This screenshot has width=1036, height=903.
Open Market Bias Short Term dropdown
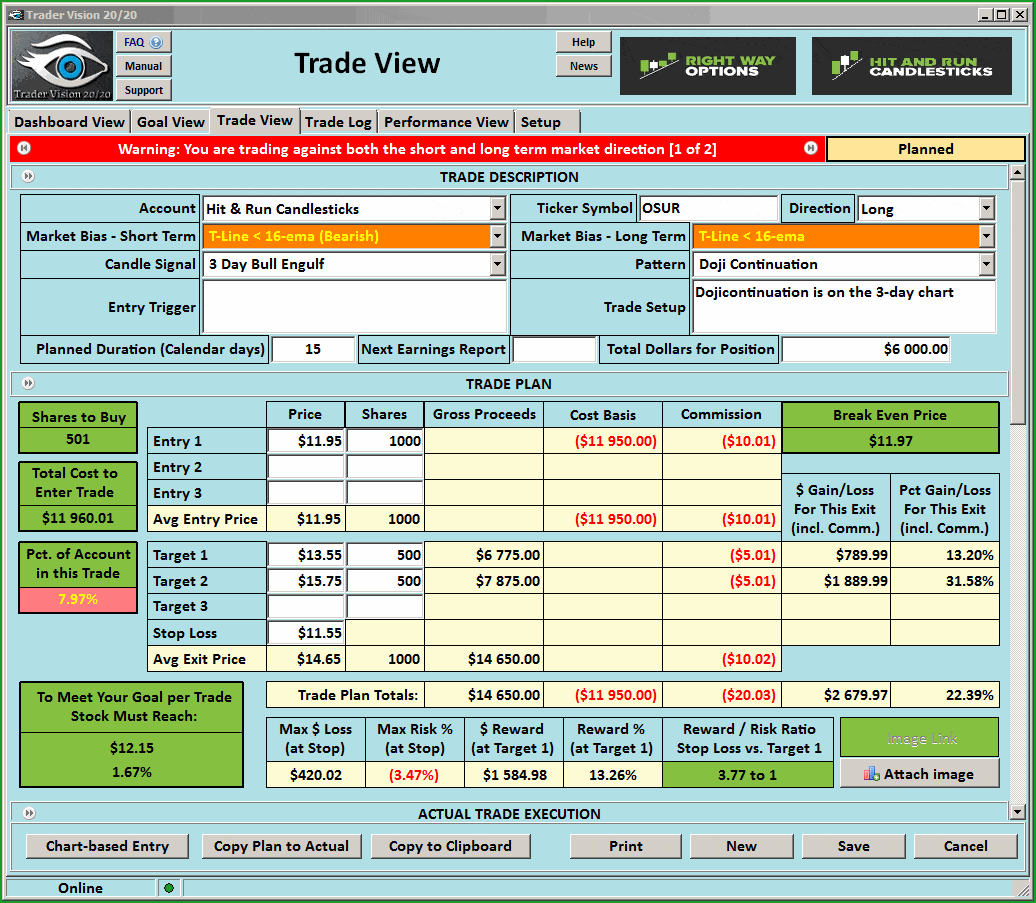(498, 236)
